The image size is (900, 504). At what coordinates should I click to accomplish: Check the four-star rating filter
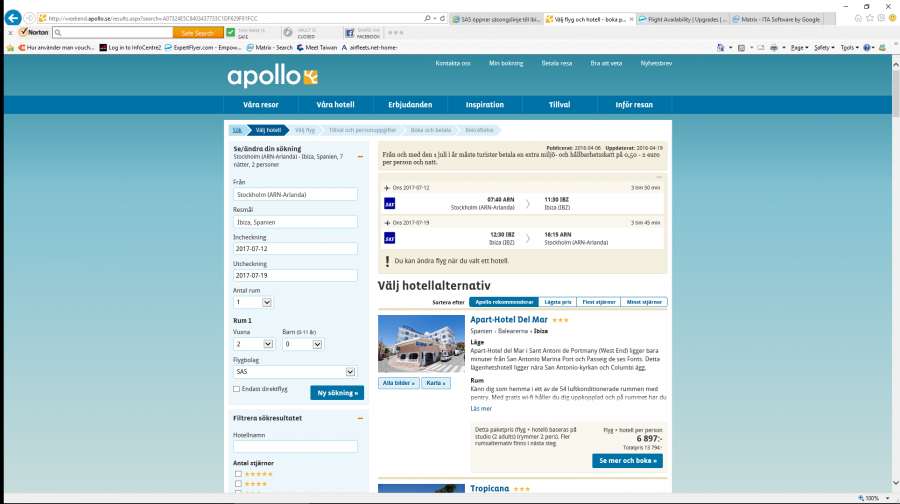[237, 483]
